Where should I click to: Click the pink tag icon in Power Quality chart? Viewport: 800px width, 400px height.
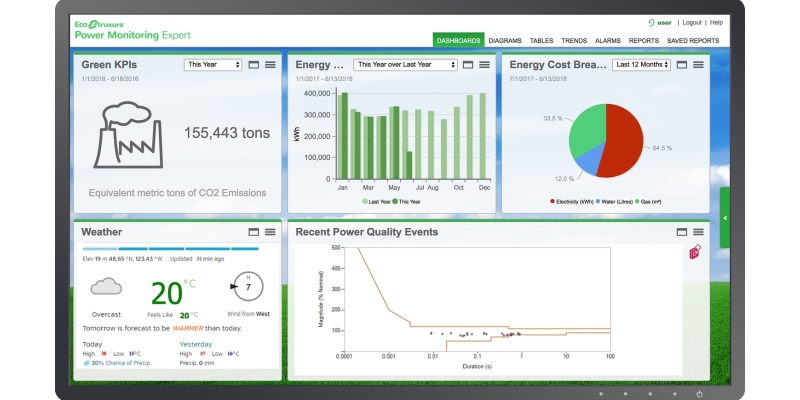pyautogui.click(x=695, y=253)
